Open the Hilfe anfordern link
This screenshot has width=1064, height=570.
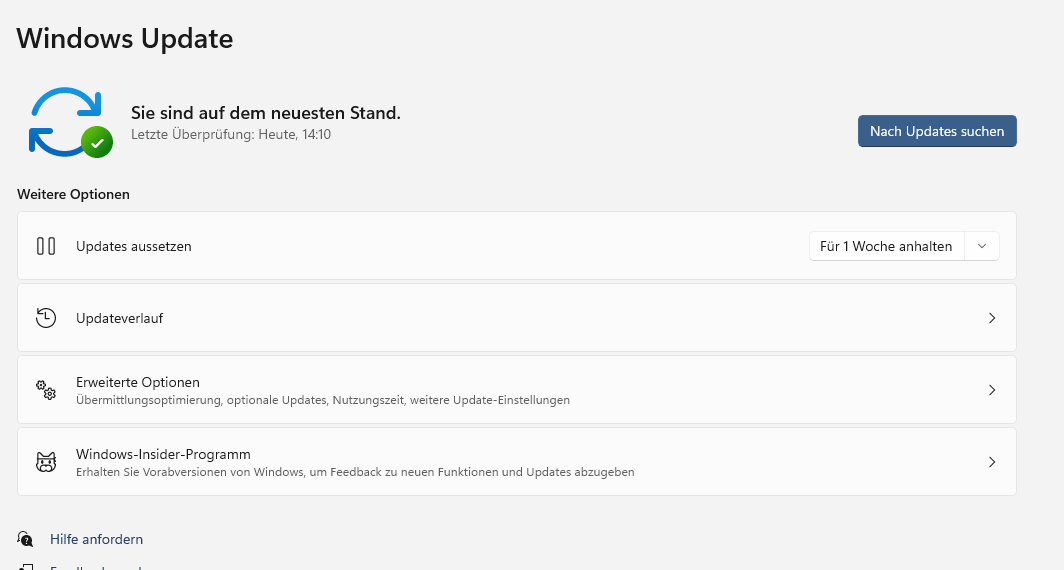tap(96, 539)
